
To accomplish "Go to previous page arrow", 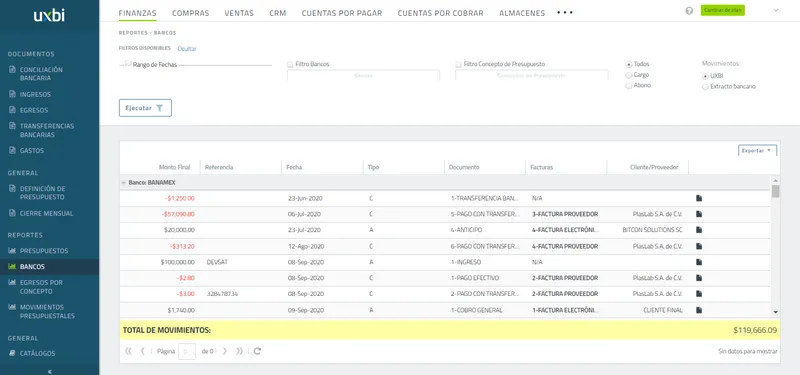I will coord(143,351).
